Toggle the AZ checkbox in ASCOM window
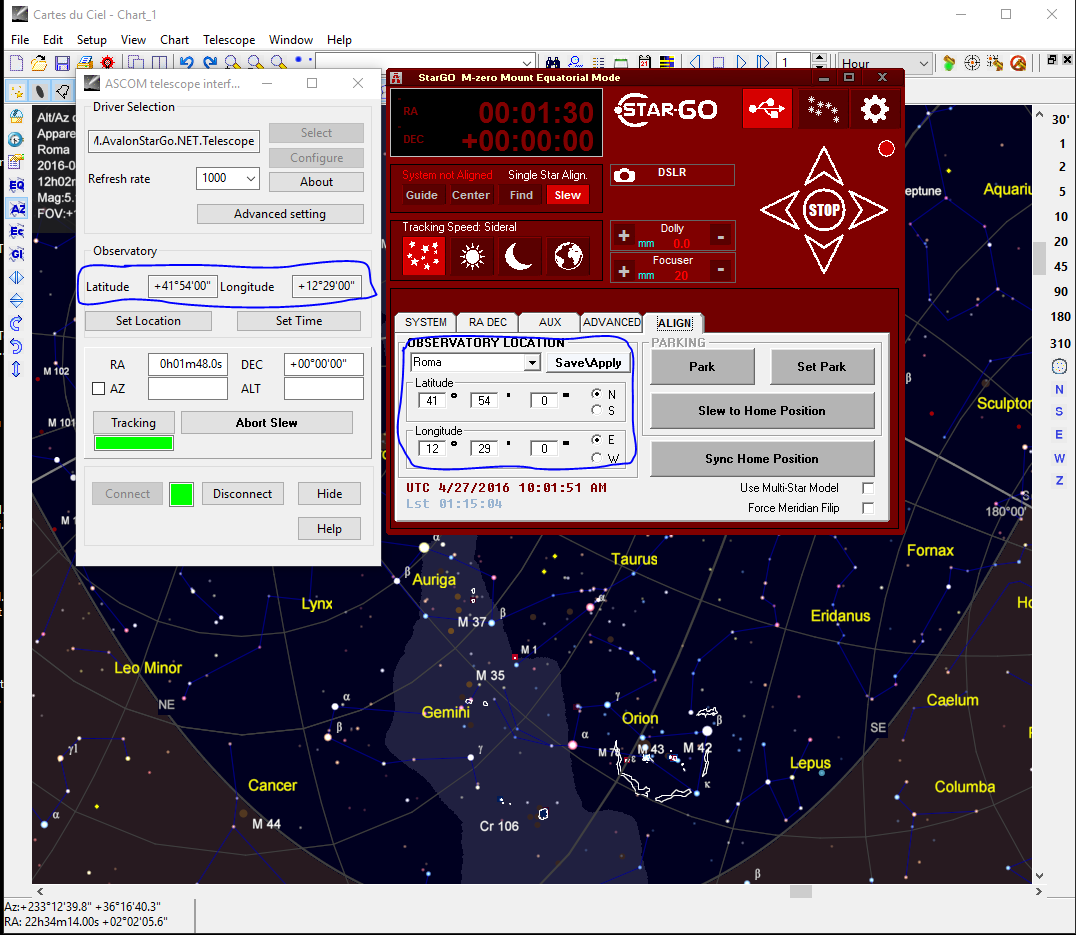The height and width of the screenshot is (935, 1076). (99, 389)
